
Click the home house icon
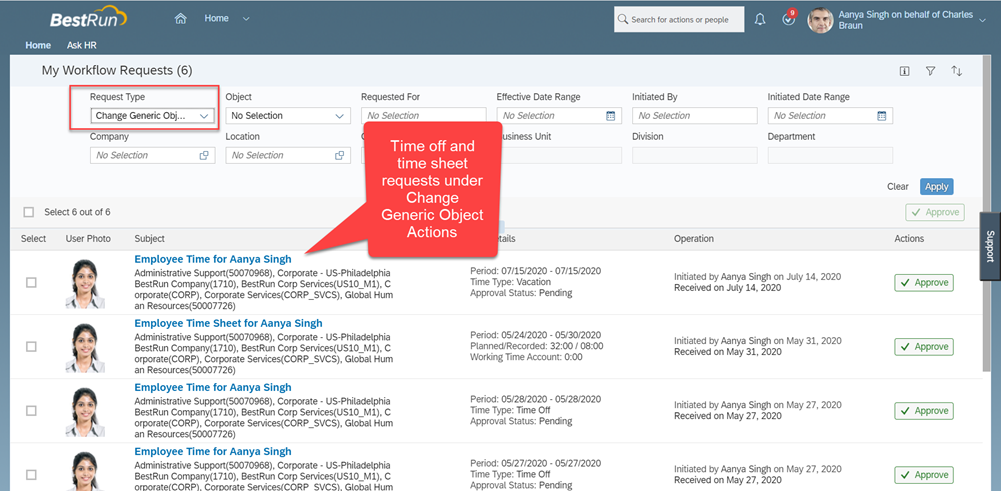click(x=181, y=19)
